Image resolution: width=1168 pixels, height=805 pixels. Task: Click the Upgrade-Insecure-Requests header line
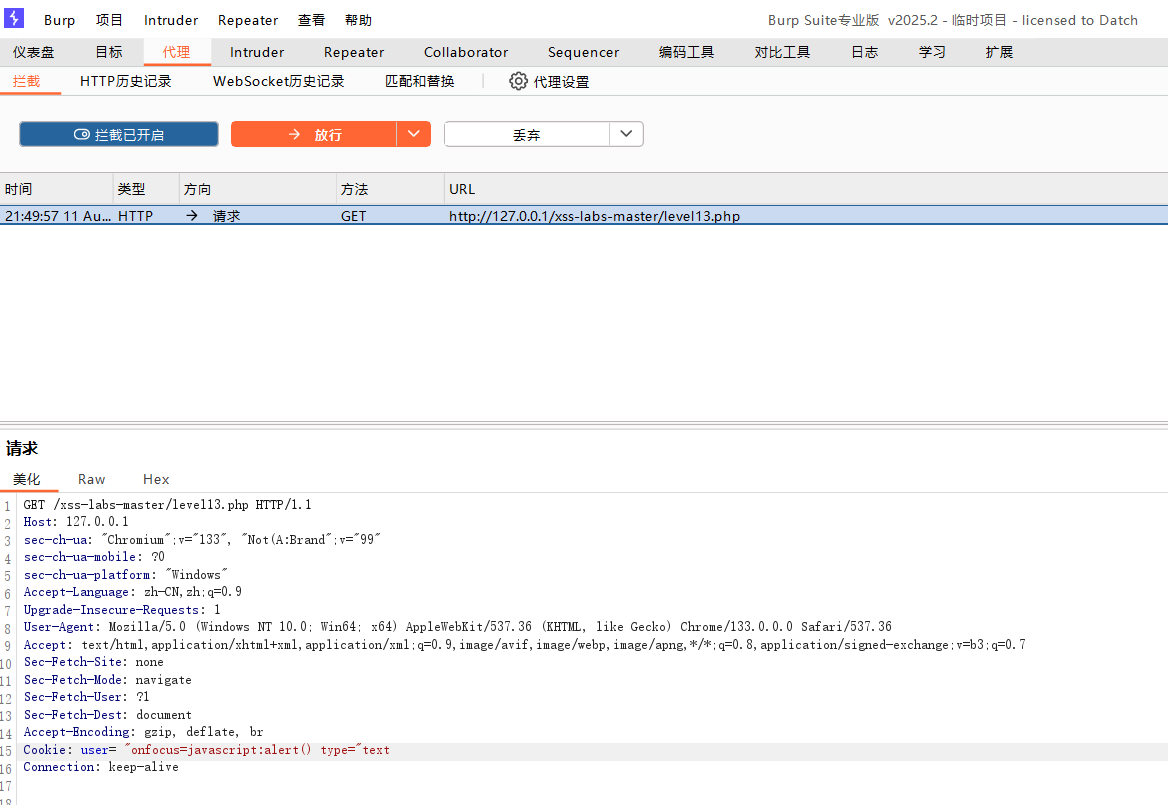(x=121, y=610)
